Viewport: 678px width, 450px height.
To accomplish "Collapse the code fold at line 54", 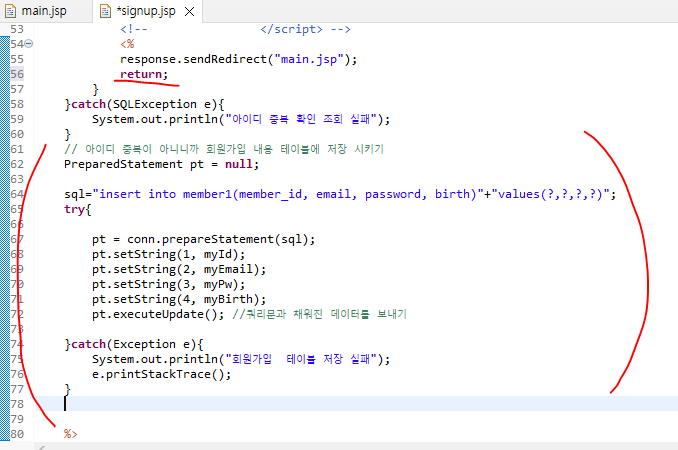I will tap(29, 44).
